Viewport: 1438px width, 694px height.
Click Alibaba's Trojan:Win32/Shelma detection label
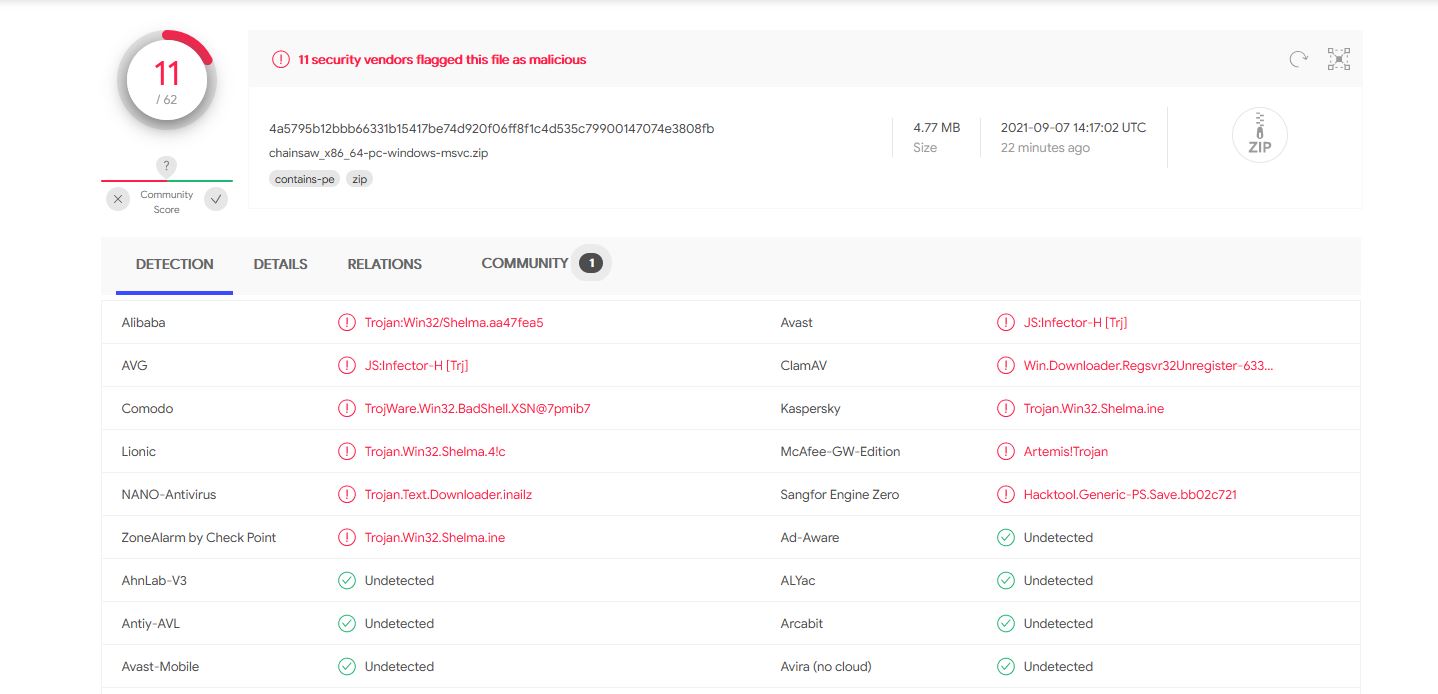454,323
